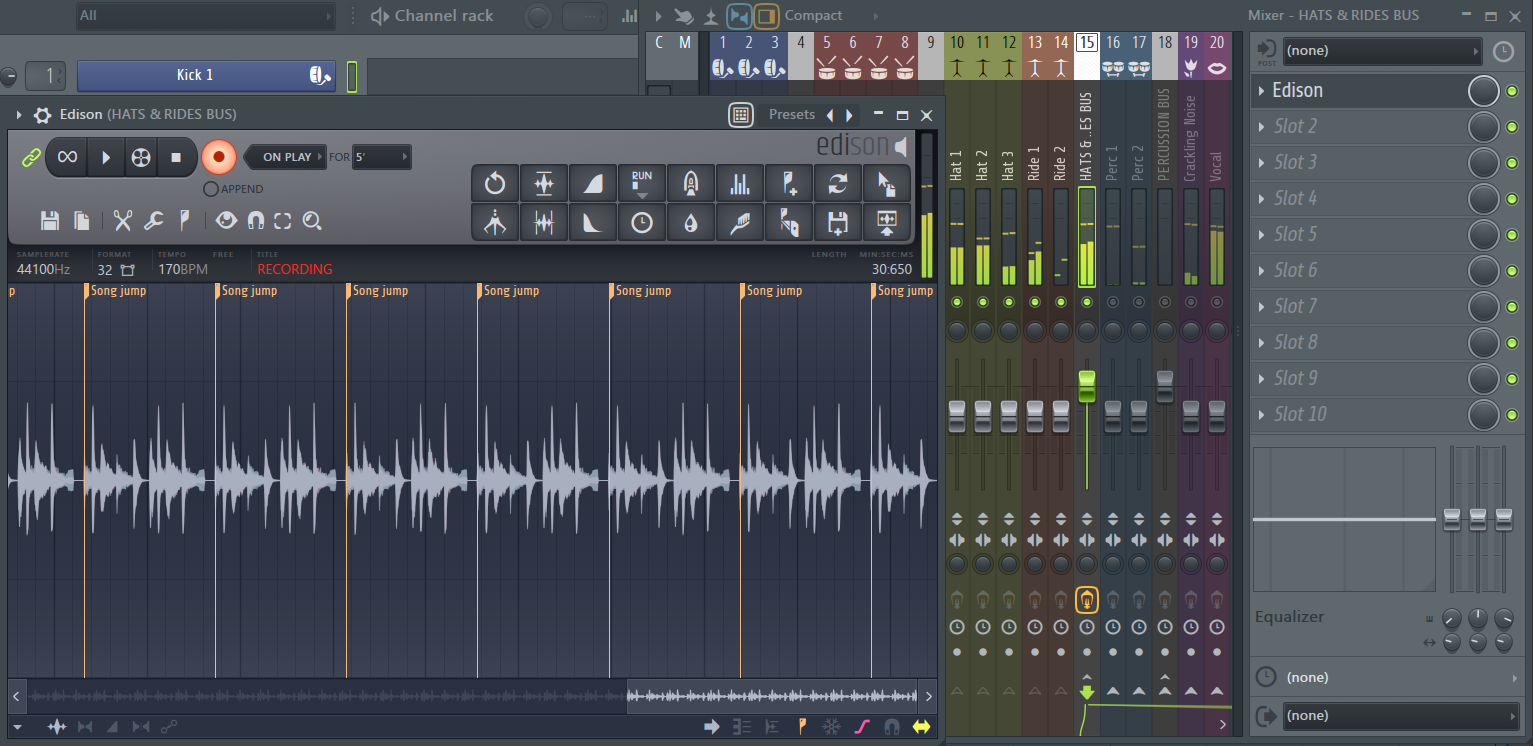Open the Edison wrench tools menu
The height and width of the screenshot is (746, 1533).
153,221
